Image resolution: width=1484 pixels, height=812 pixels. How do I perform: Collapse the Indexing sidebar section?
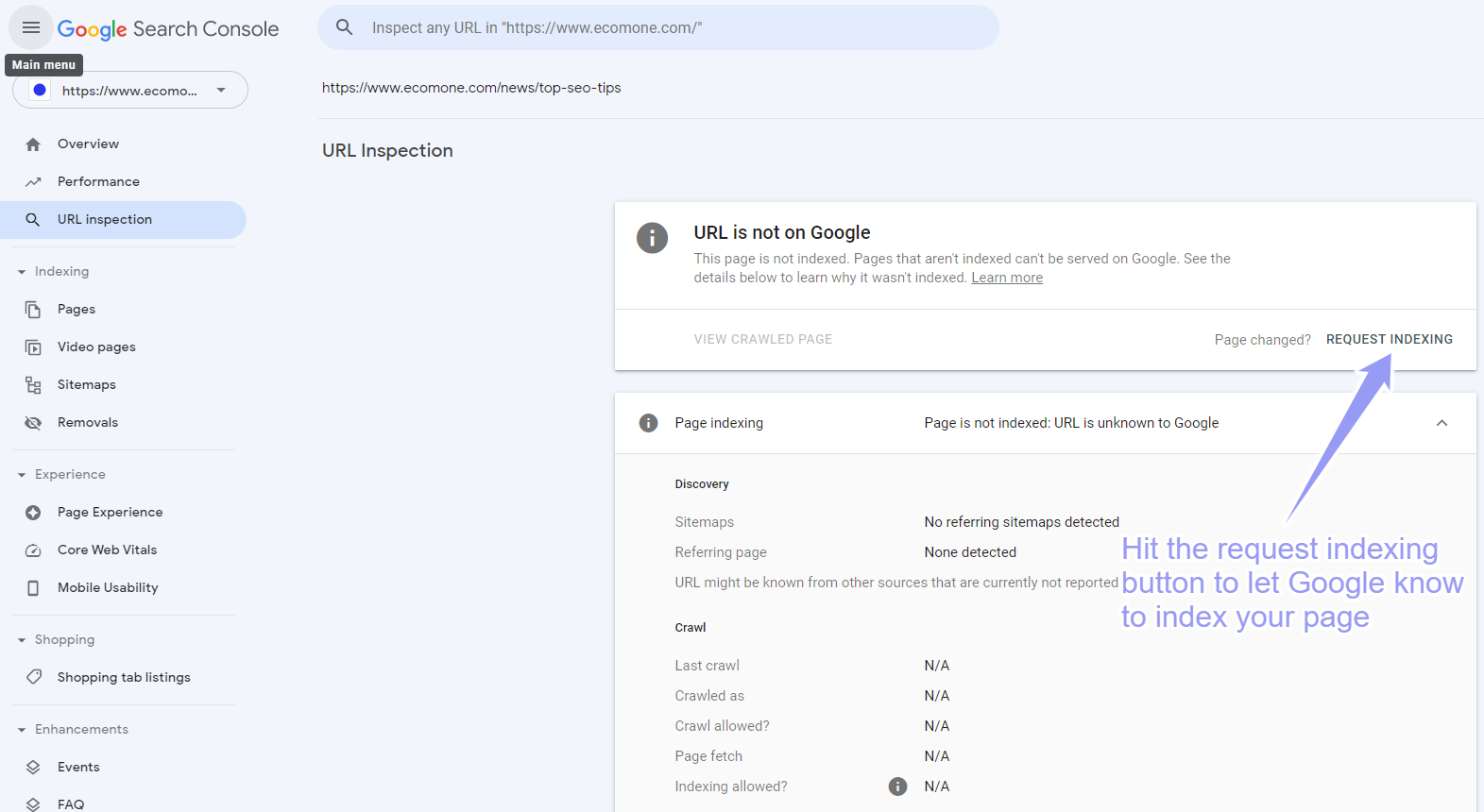(22, 272)
